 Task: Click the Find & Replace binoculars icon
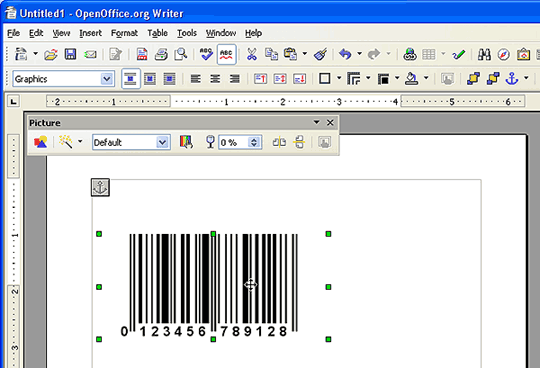point(484,54)
